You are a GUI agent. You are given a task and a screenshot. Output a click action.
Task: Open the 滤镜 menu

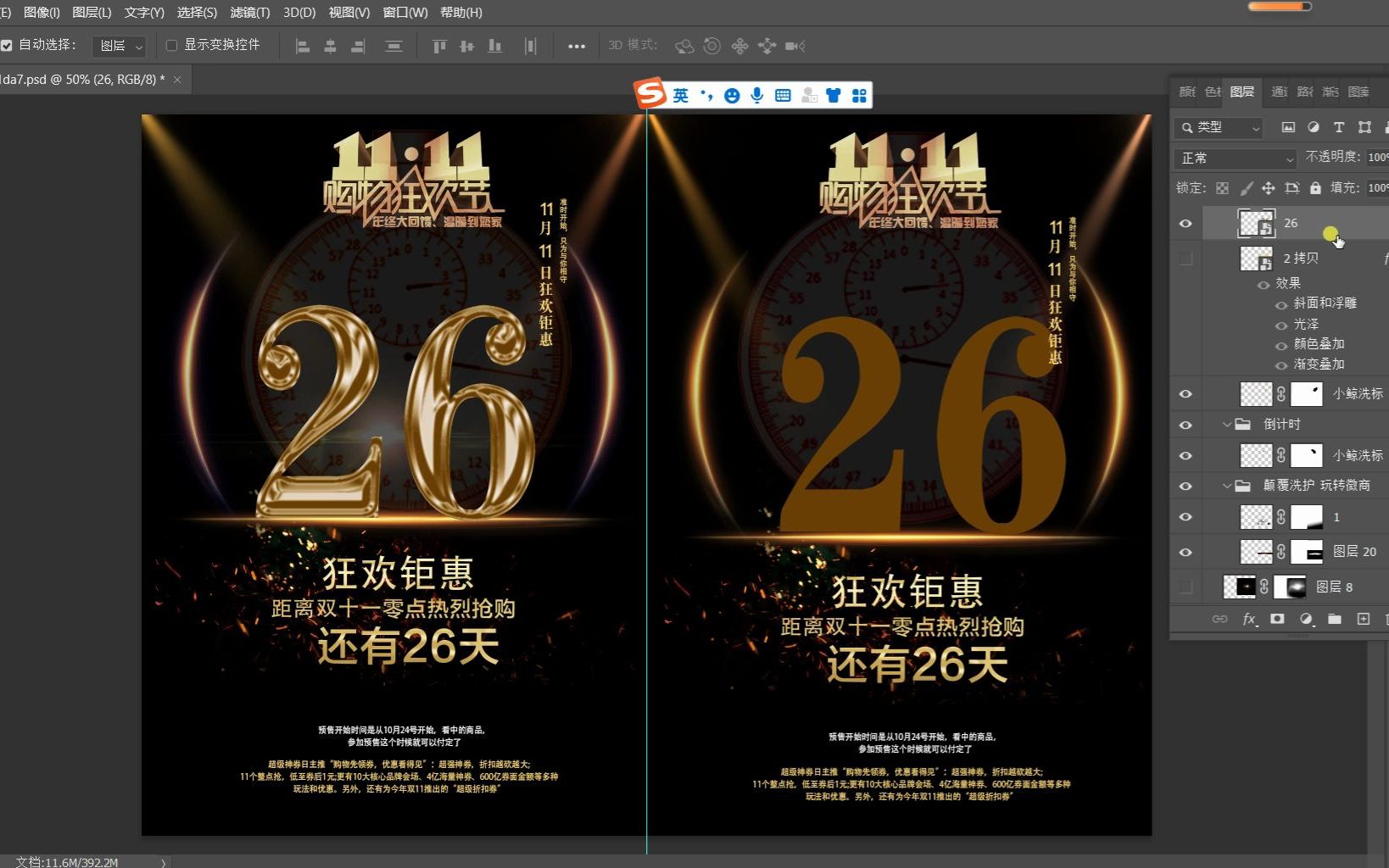click(250, 13)
